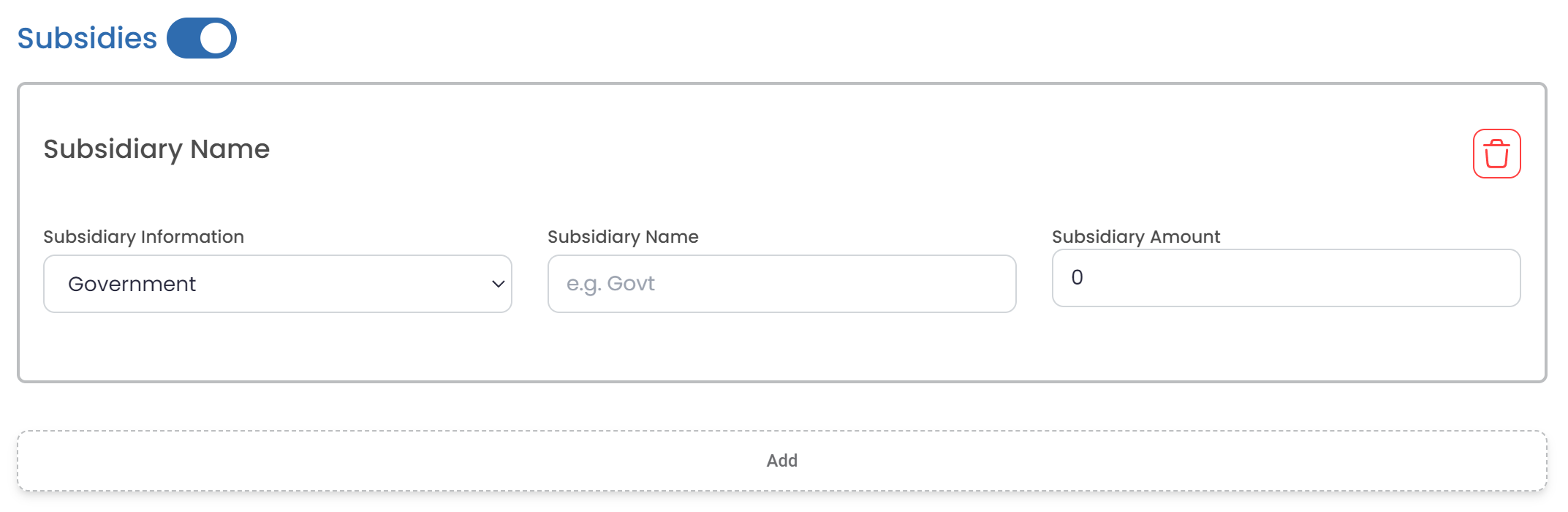The height and width of the screenshot is (512, 1568).
Task: Click the Subsidiary Amount field label
Action: (x=1136, y=237)
